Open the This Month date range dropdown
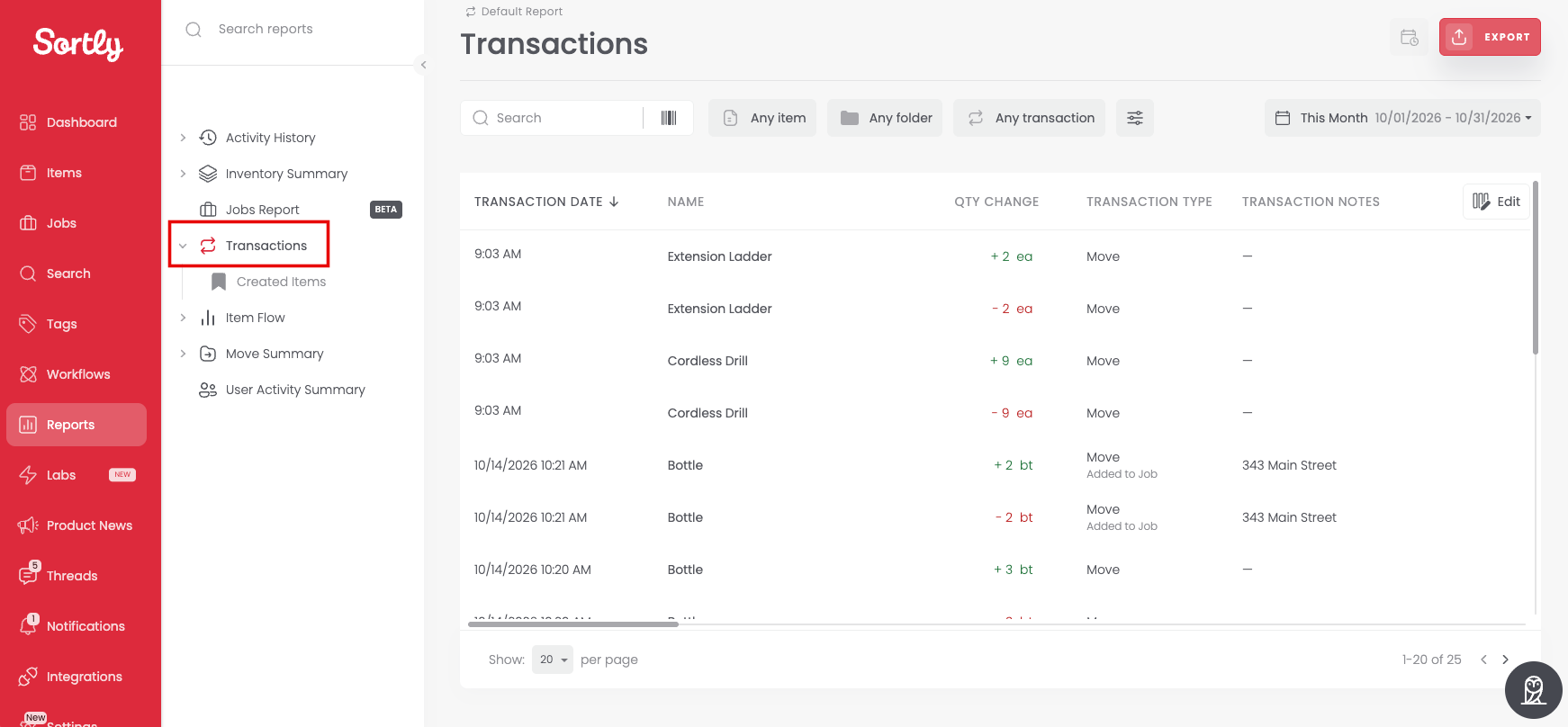This screenshot has width=1568, height=727. [1402, 118]
